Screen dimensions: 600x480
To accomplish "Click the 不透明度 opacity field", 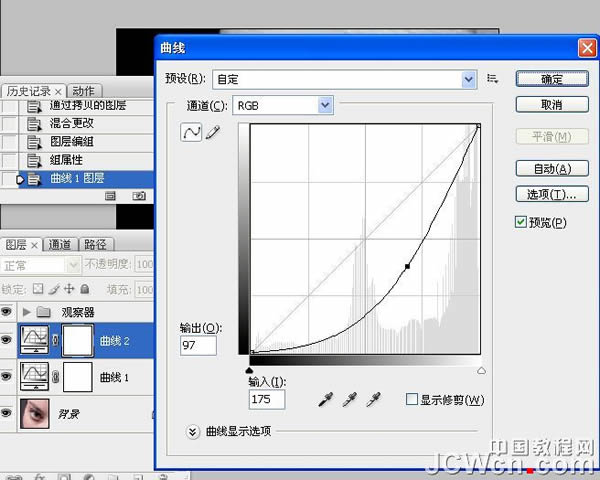I will pyautogui.click(x=145, y=264).
